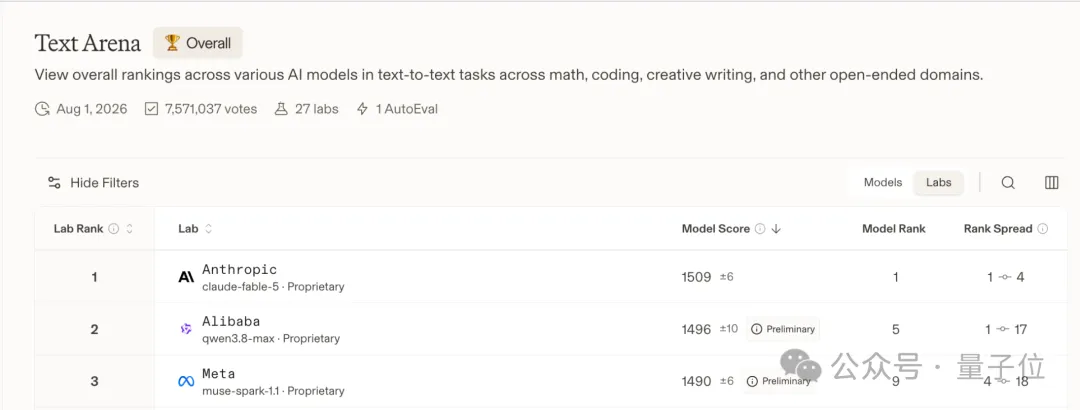Click the Model Rank column header

[x=893, y=229]
